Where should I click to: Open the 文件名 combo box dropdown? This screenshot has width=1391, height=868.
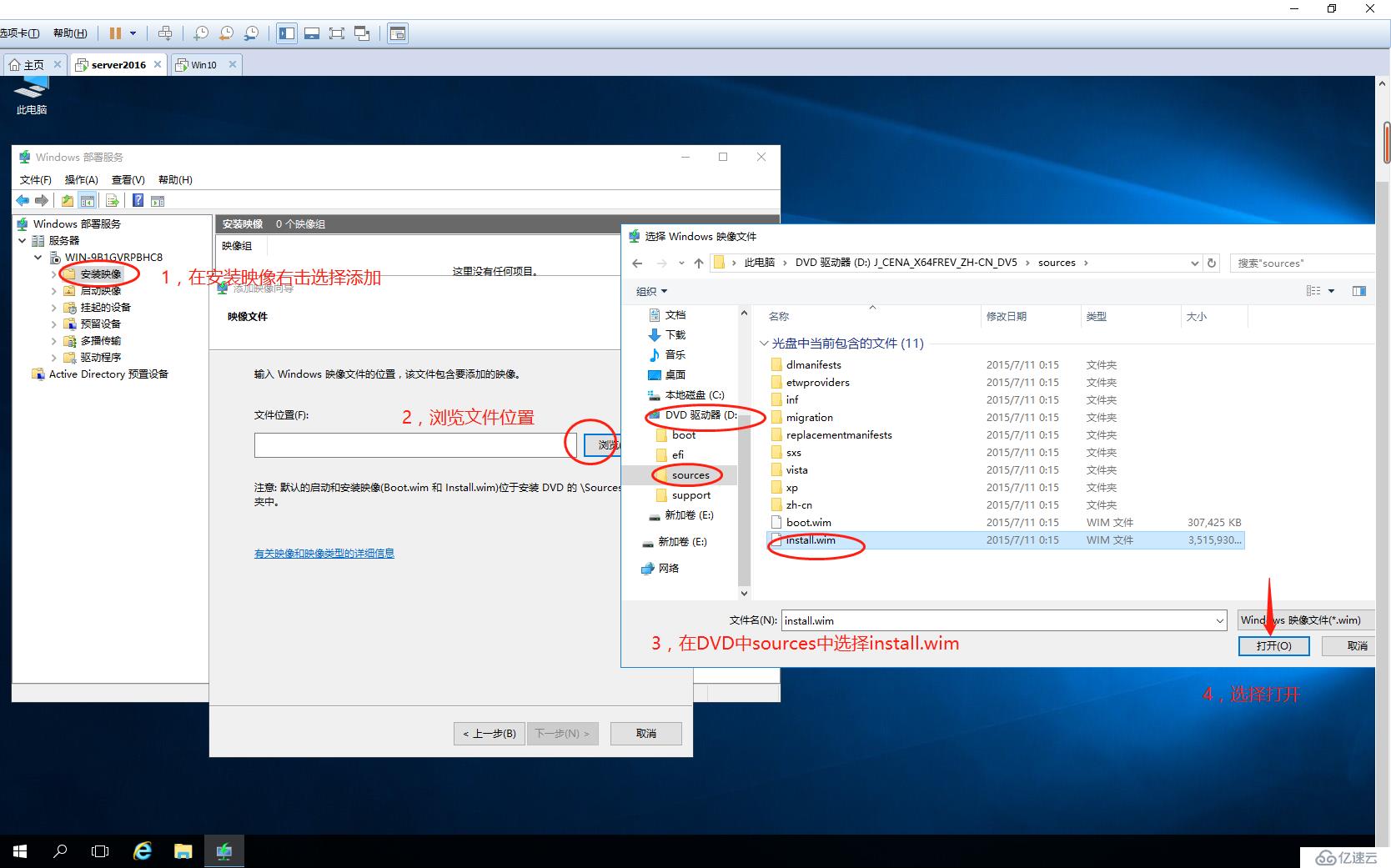click(x=1220, y=620)
